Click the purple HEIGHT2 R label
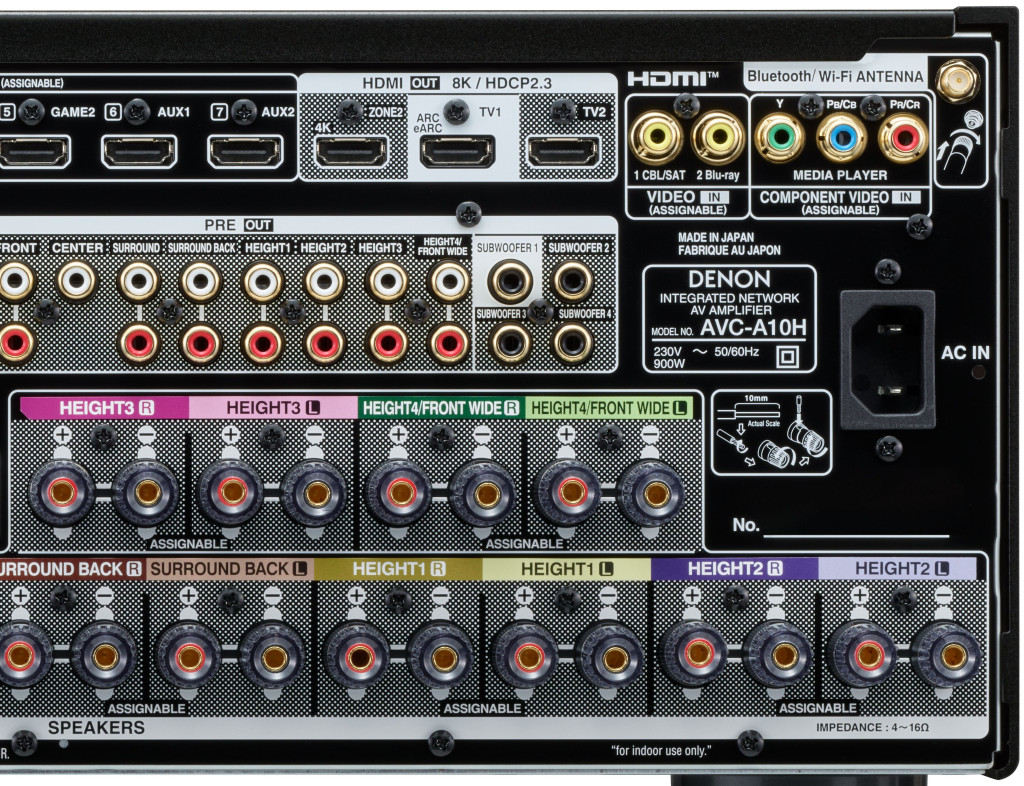1024x786 pixels. [x=734, y=568]
